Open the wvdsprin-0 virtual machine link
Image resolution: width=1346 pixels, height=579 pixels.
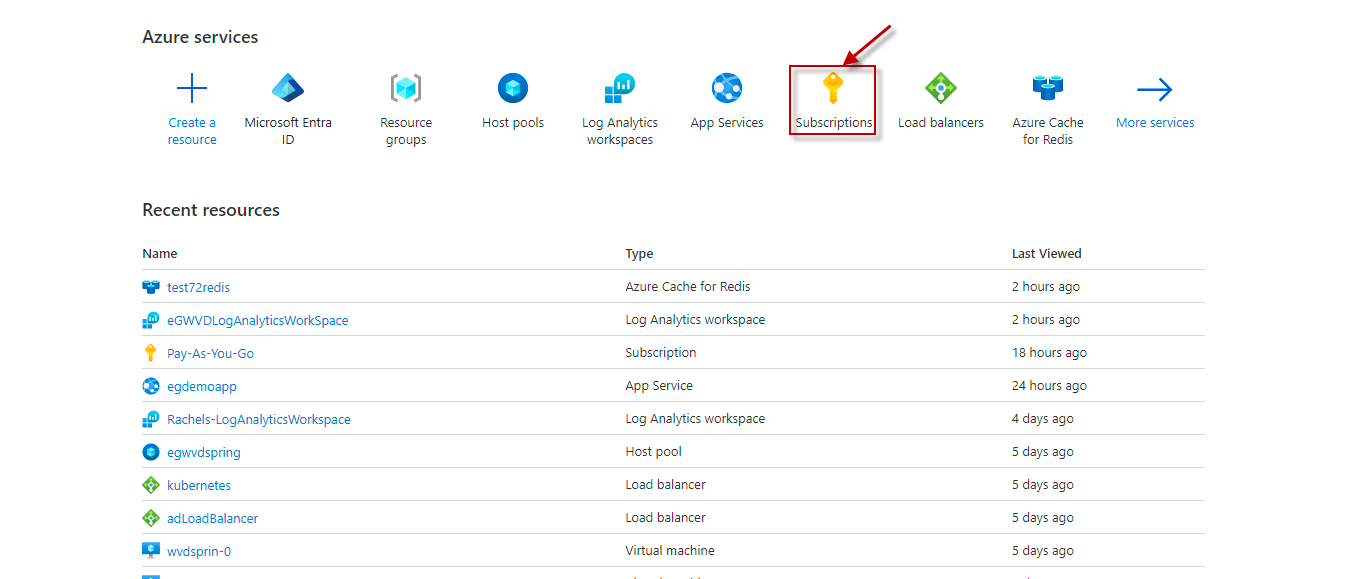tap(199, 551)
